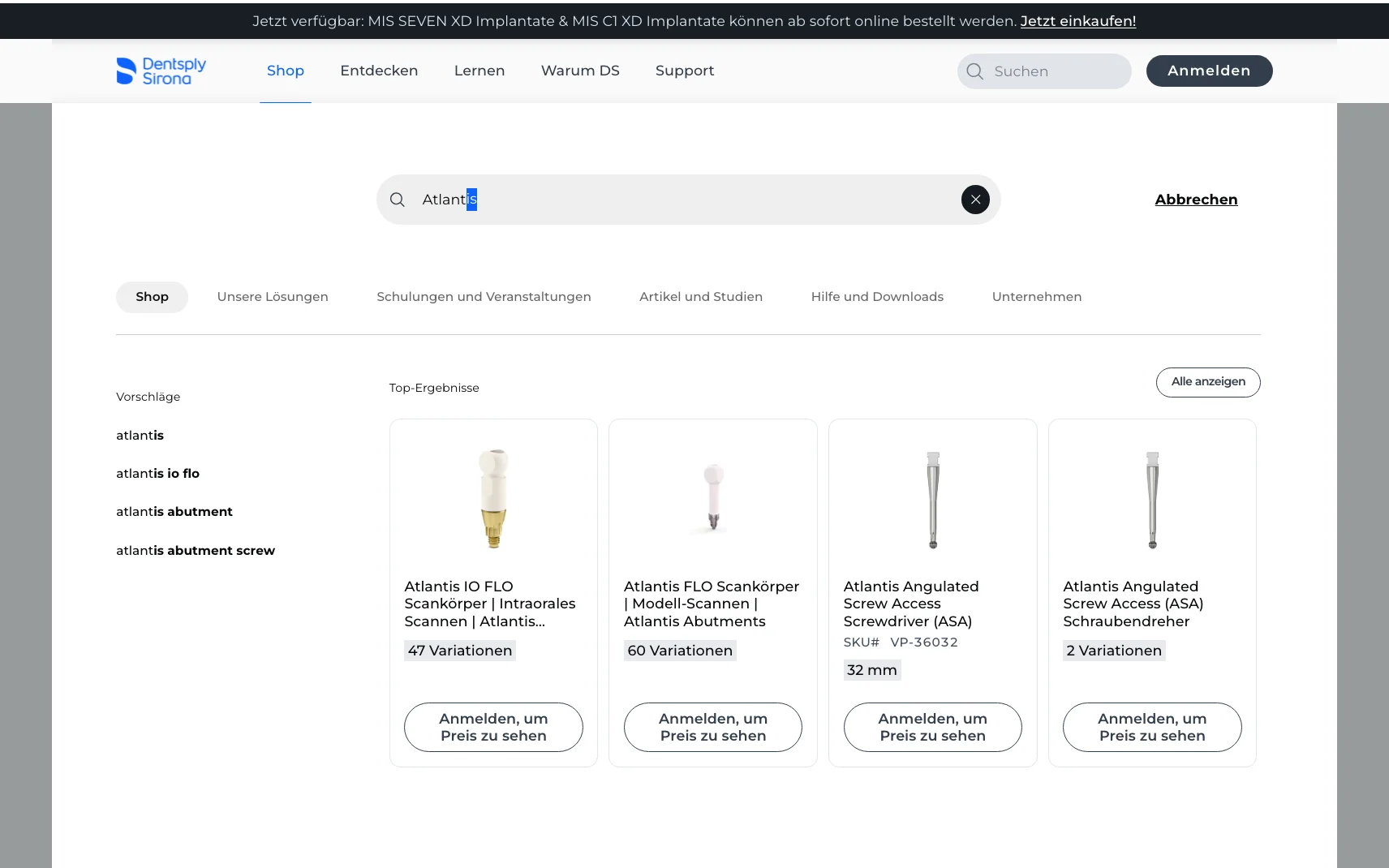Click the SKU# VP-36032 text

tap(901, 642)
